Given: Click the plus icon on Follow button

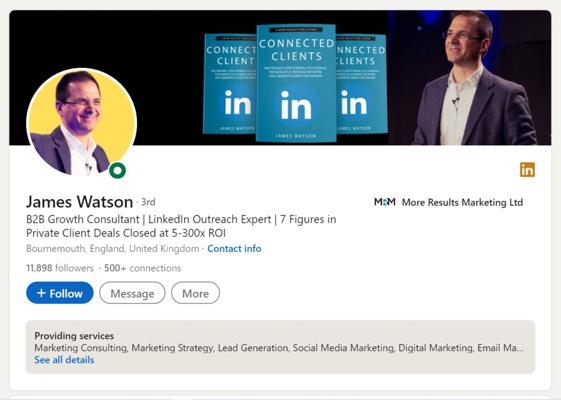Looking at the screenshot, I should tap(41, 293).
